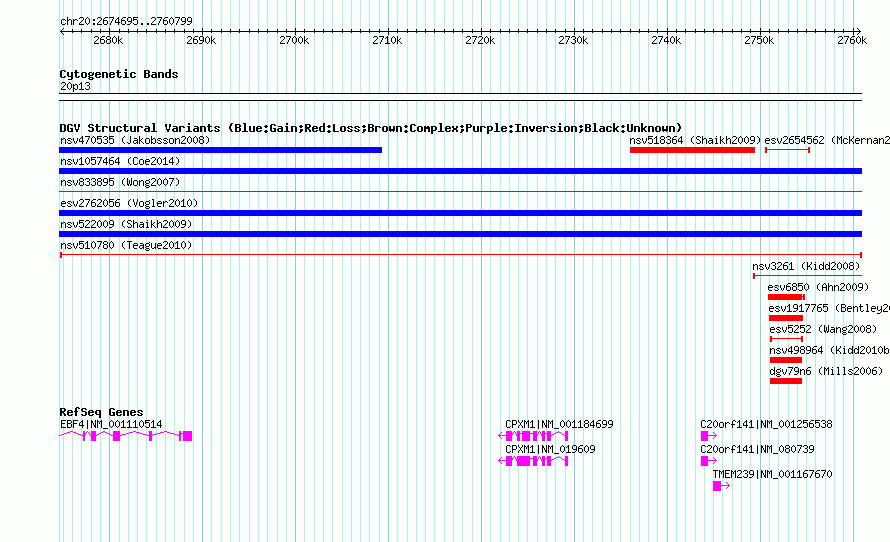
Task: Click the chr20:2674695..2760799 coordinate label
Action: coord(126,21)
